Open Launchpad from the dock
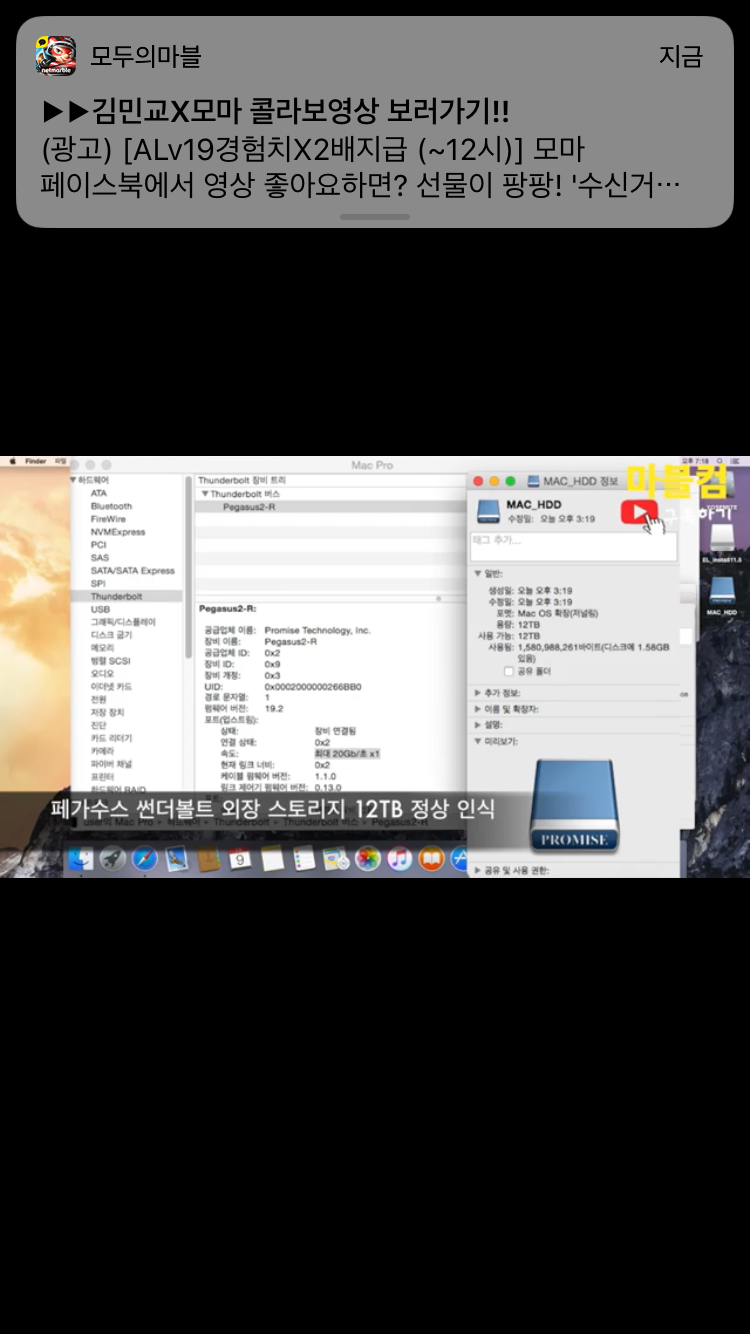The height and width of the screenshot is (1334, 750). pos(113,858)
